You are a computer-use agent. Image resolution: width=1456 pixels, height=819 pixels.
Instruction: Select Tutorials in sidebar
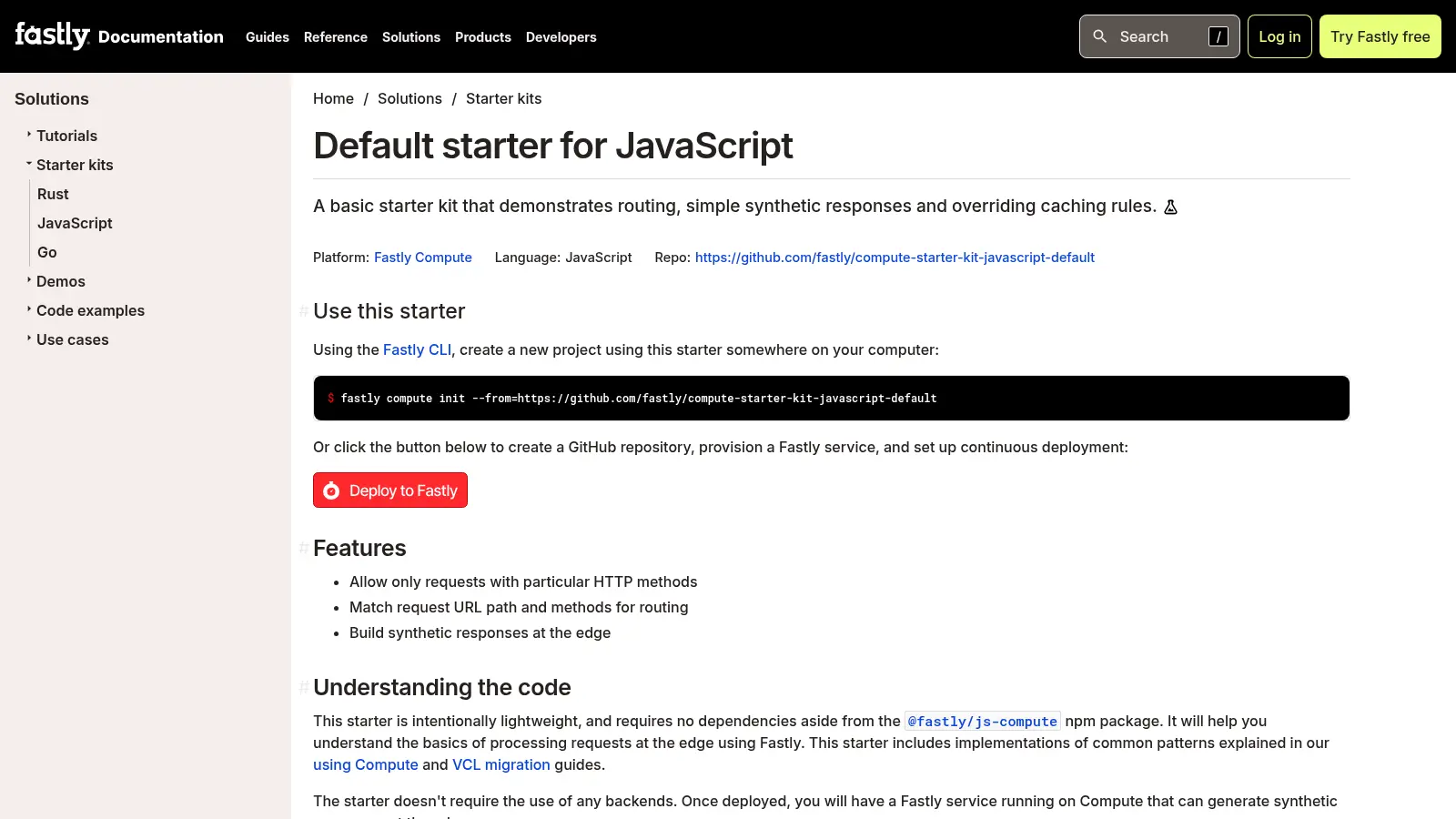tap(66, 136)
